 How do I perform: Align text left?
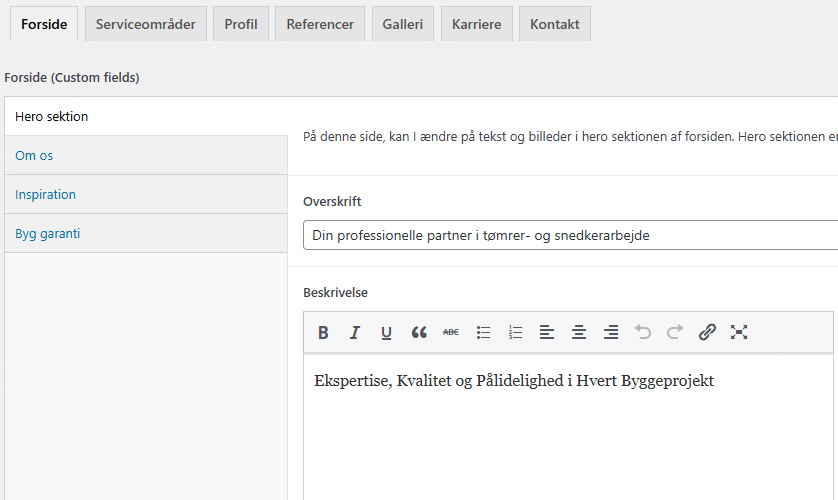[547, 333]
